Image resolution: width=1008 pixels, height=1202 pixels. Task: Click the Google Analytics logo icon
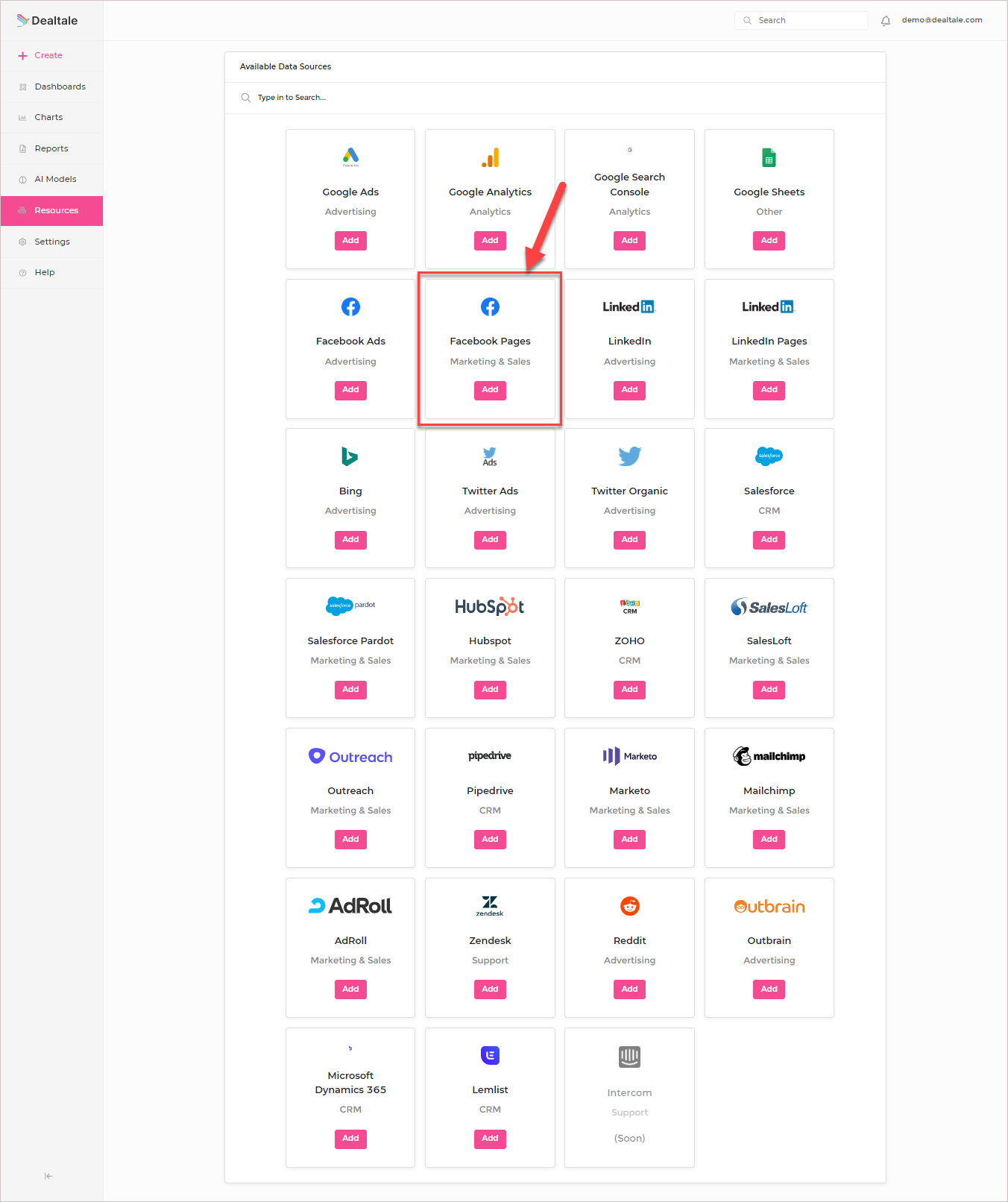(490, 157)
